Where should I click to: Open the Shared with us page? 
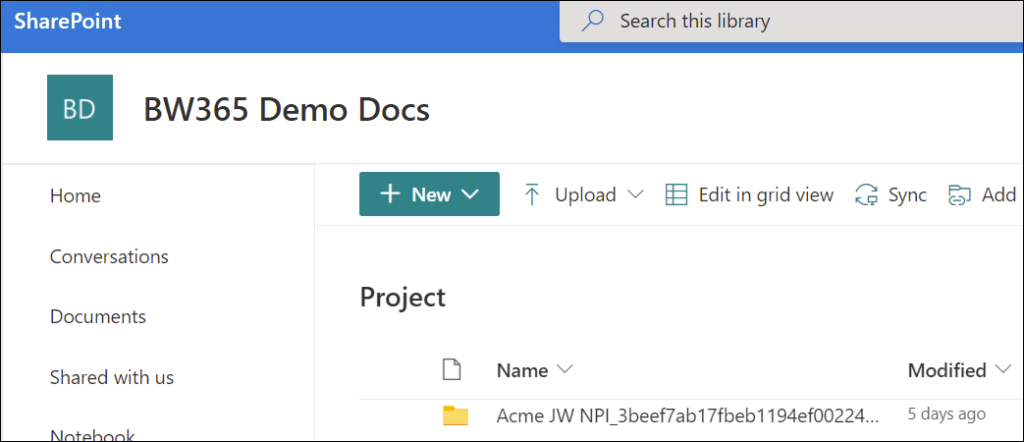coord(111,377)
